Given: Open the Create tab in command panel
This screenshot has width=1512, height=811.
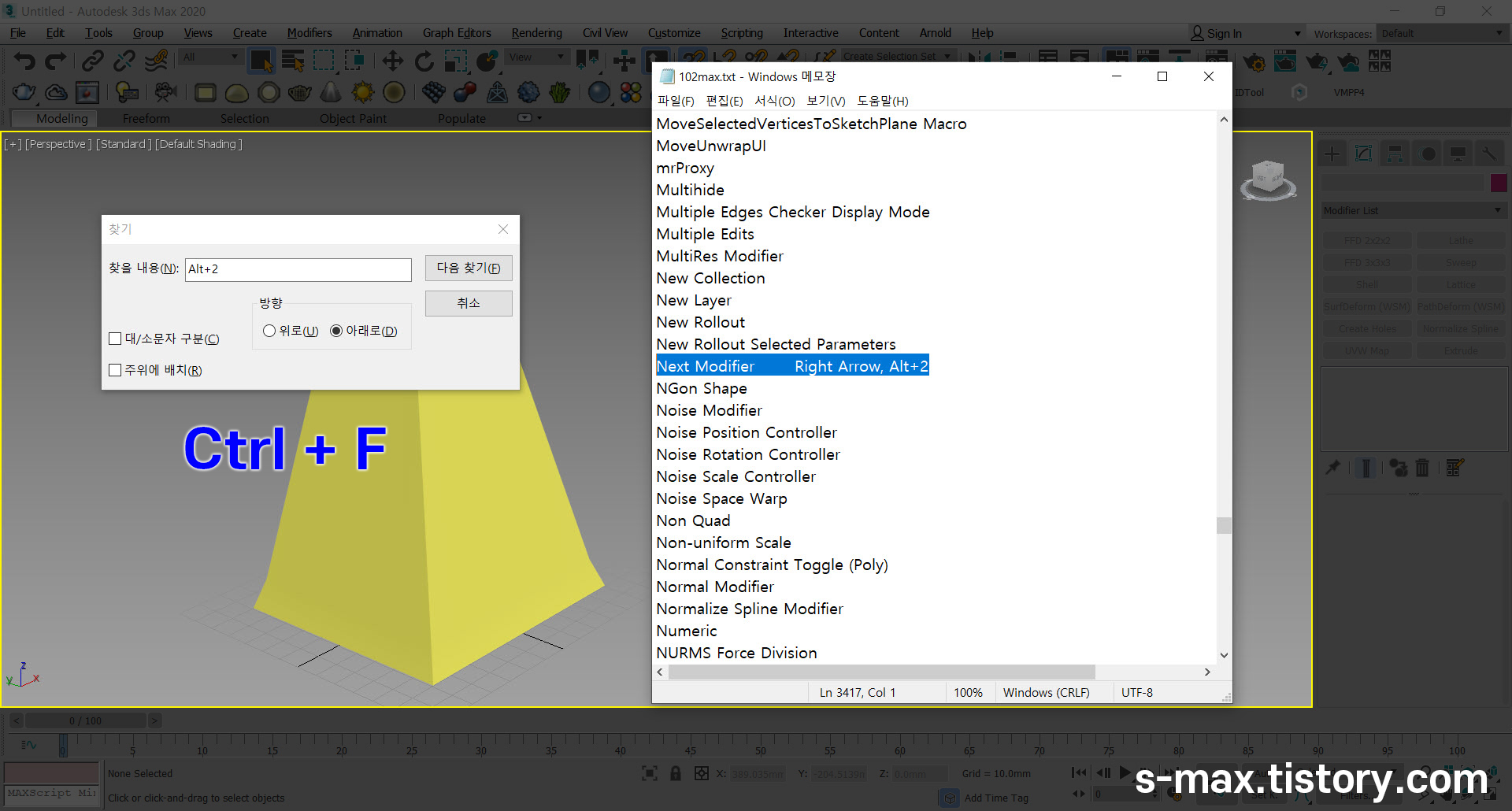Looking at the screenshot, I should click(1332, 154).
